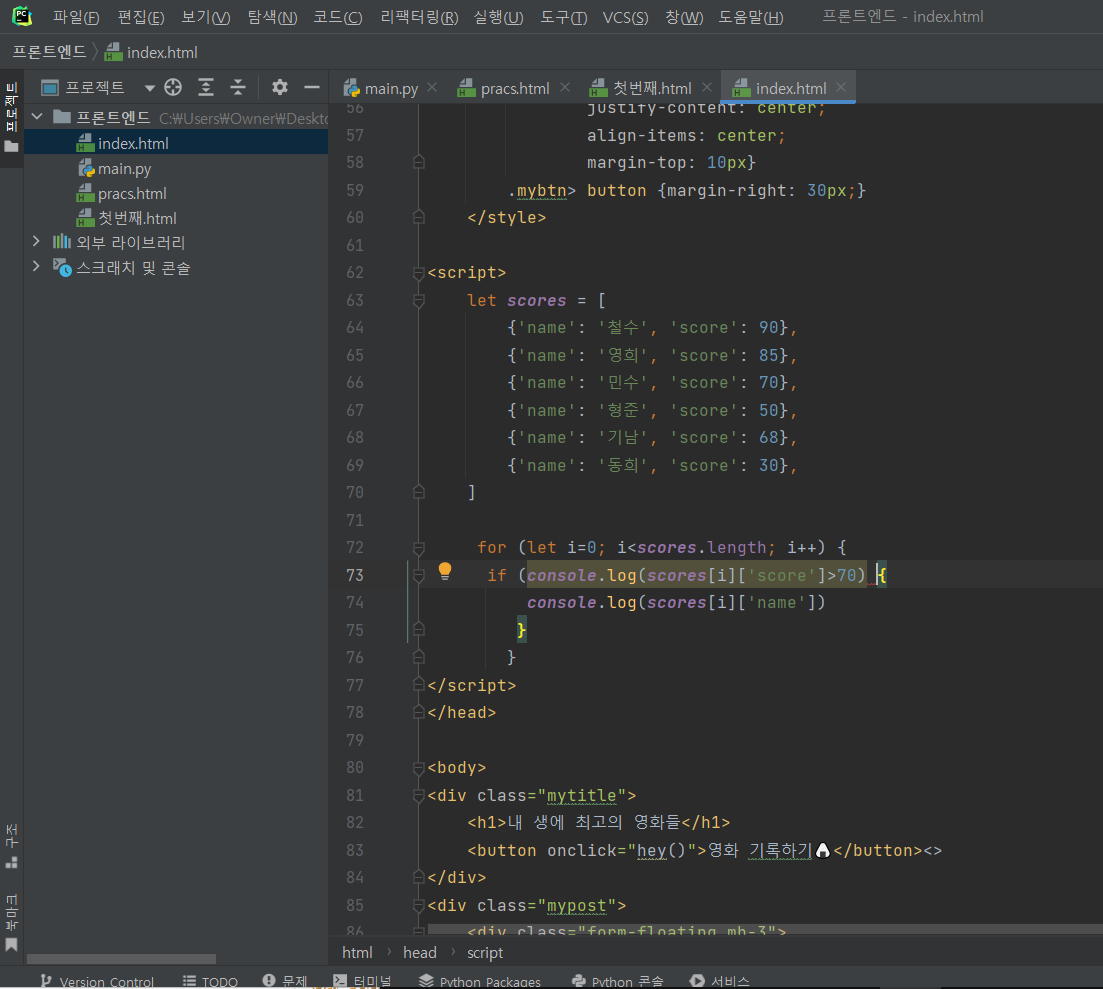Close the main.py tab
Viewport: 1103px width, 989px height.
pos(432,87)
